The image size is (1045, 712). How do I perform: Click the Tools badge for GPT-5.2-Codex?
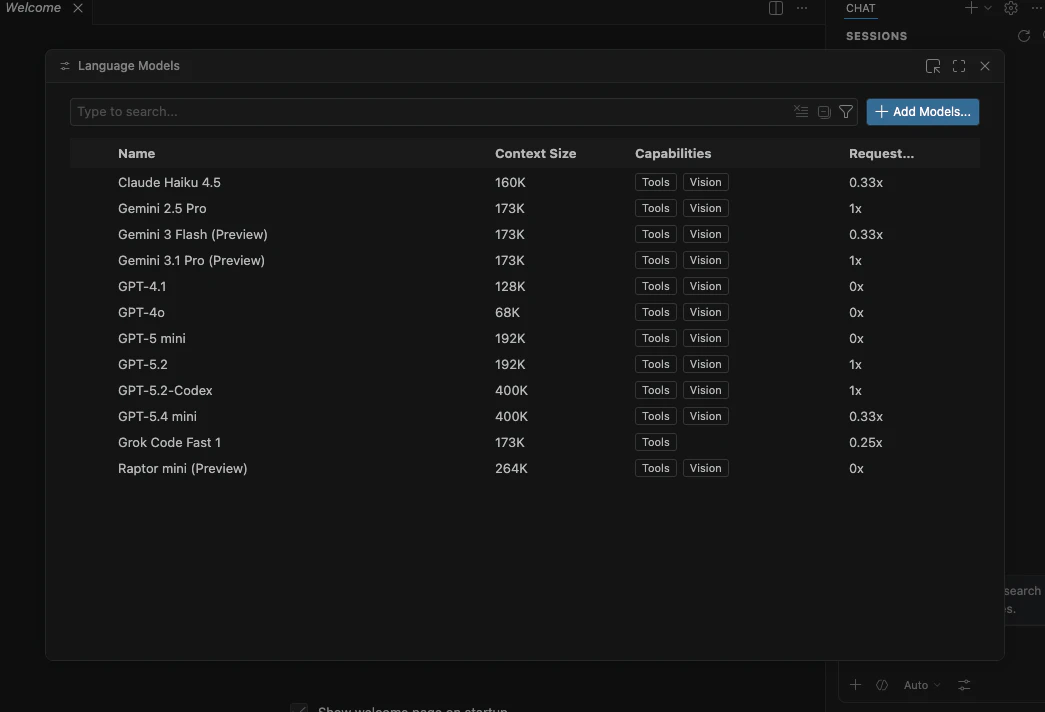click(656, 390)
